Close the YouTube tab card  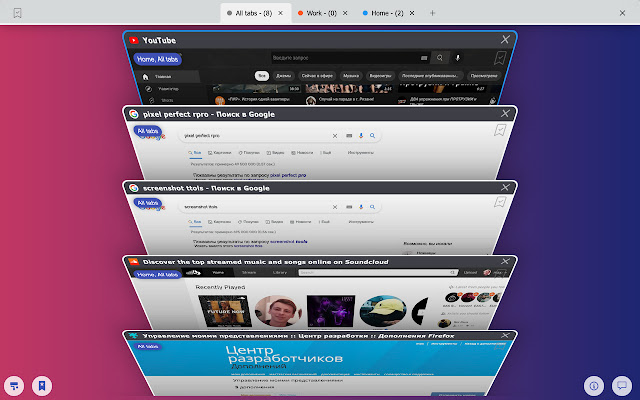click(x=505, y=39)
